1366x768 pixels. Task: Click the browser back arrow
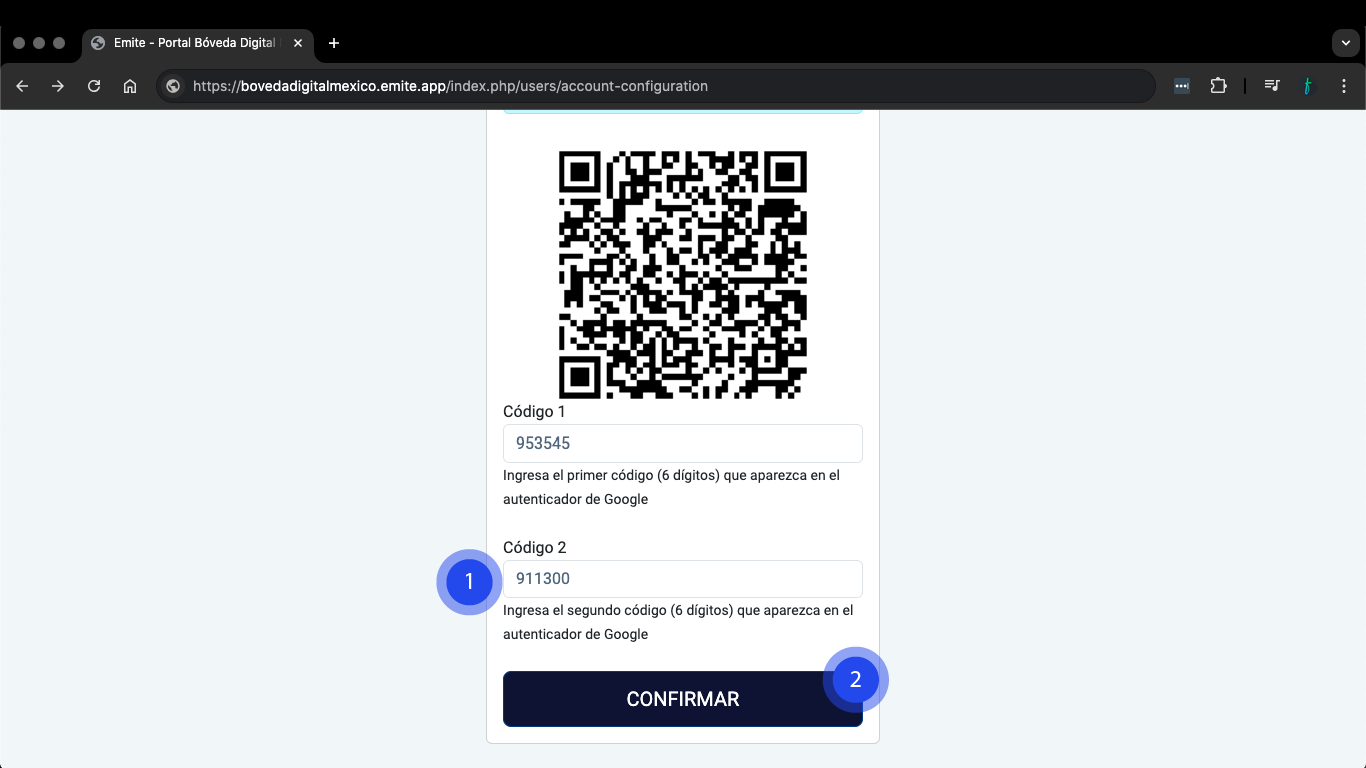(x=22, y=86)
